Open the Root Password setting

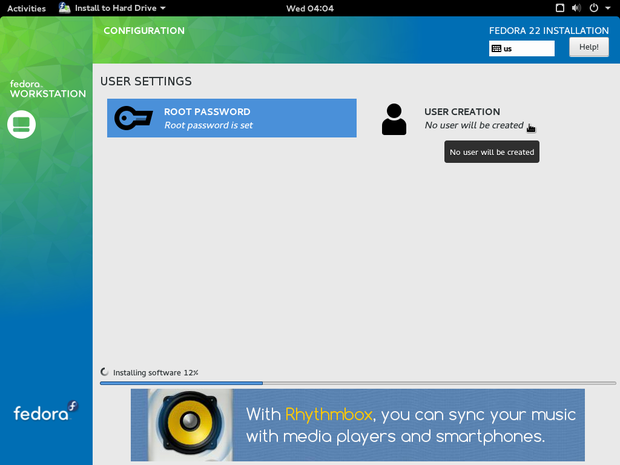tap(232, 118)
